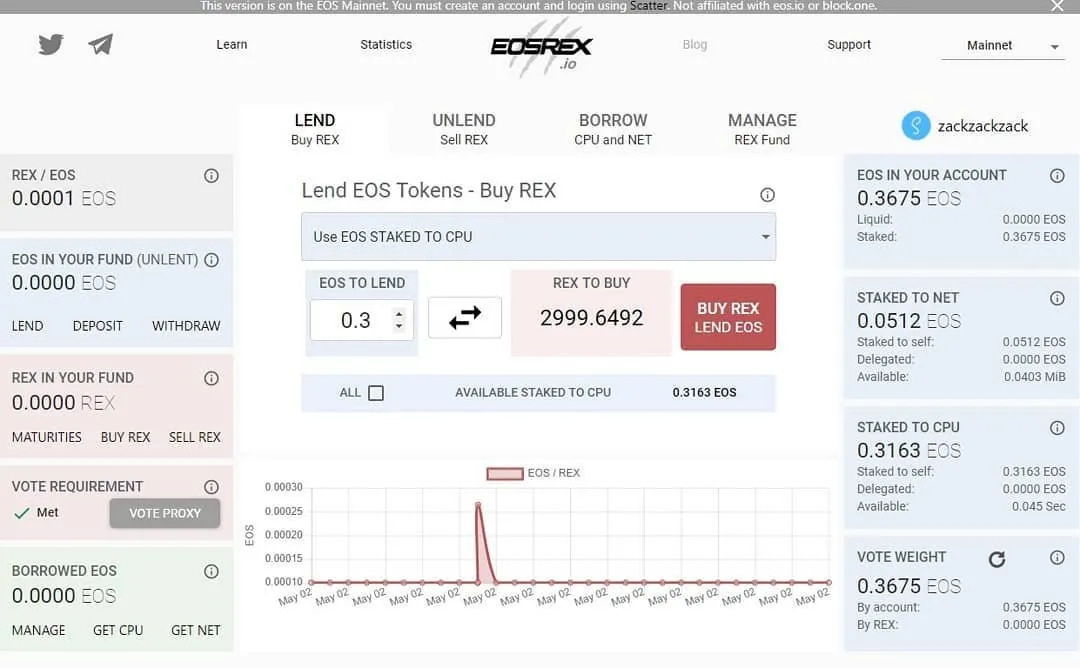The image size is (1080, 668).
Task: Open MATURITIES in REX fund panel
Action: tap(46, 437)
